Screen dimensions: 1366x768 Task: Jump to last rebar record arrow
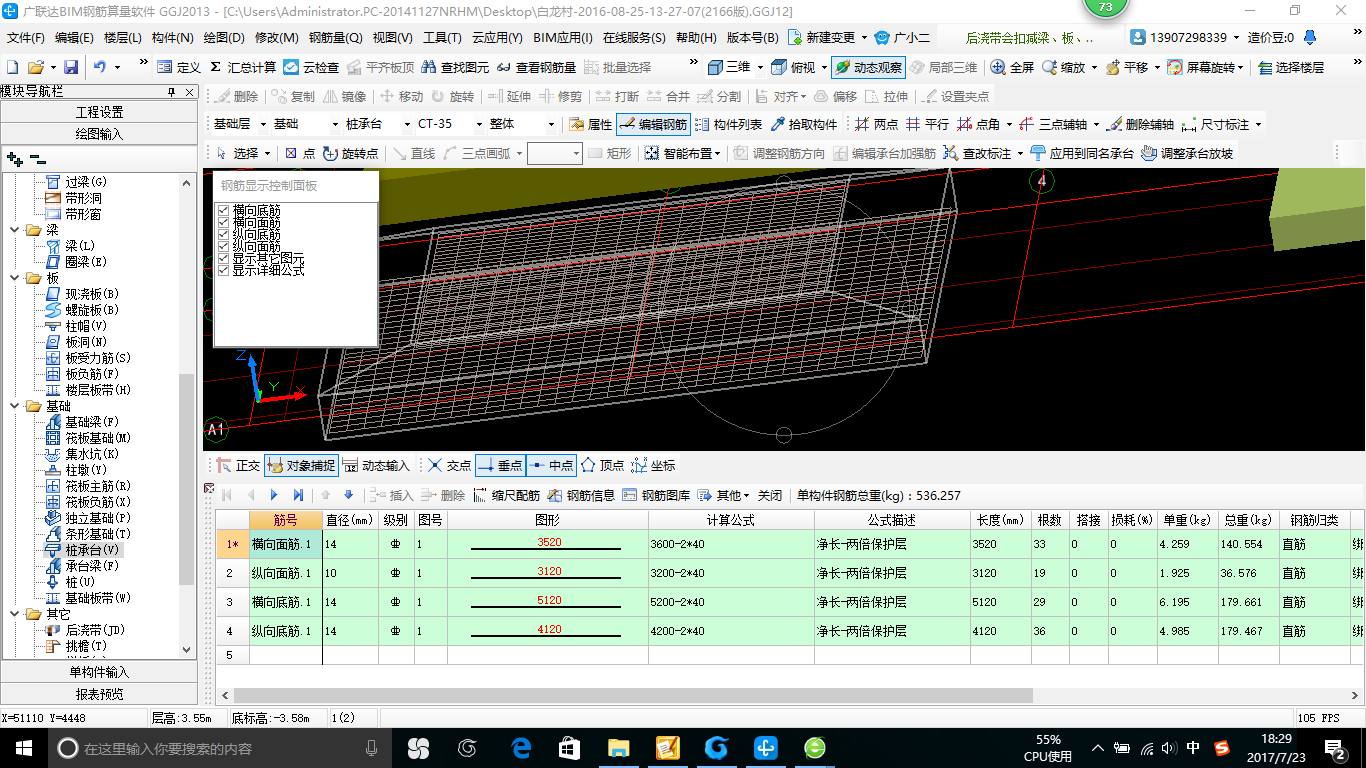coord(298,495)
